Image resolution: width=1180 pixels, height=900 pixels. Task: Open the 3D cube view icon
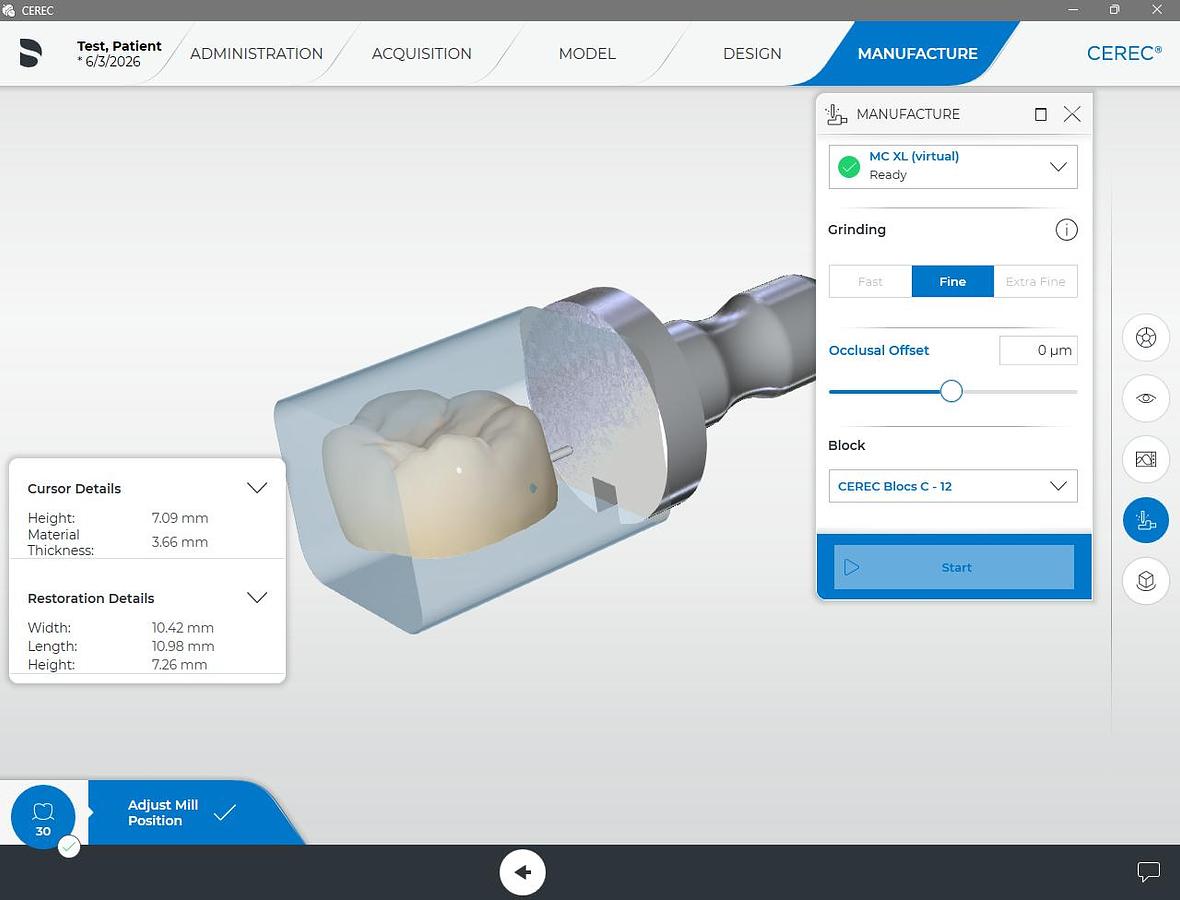coord(1145,580)
